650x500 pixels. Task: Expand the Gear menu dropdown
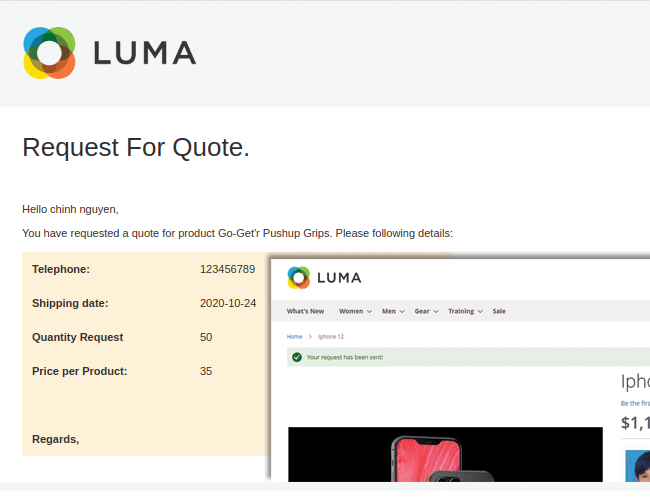(436, 311)
